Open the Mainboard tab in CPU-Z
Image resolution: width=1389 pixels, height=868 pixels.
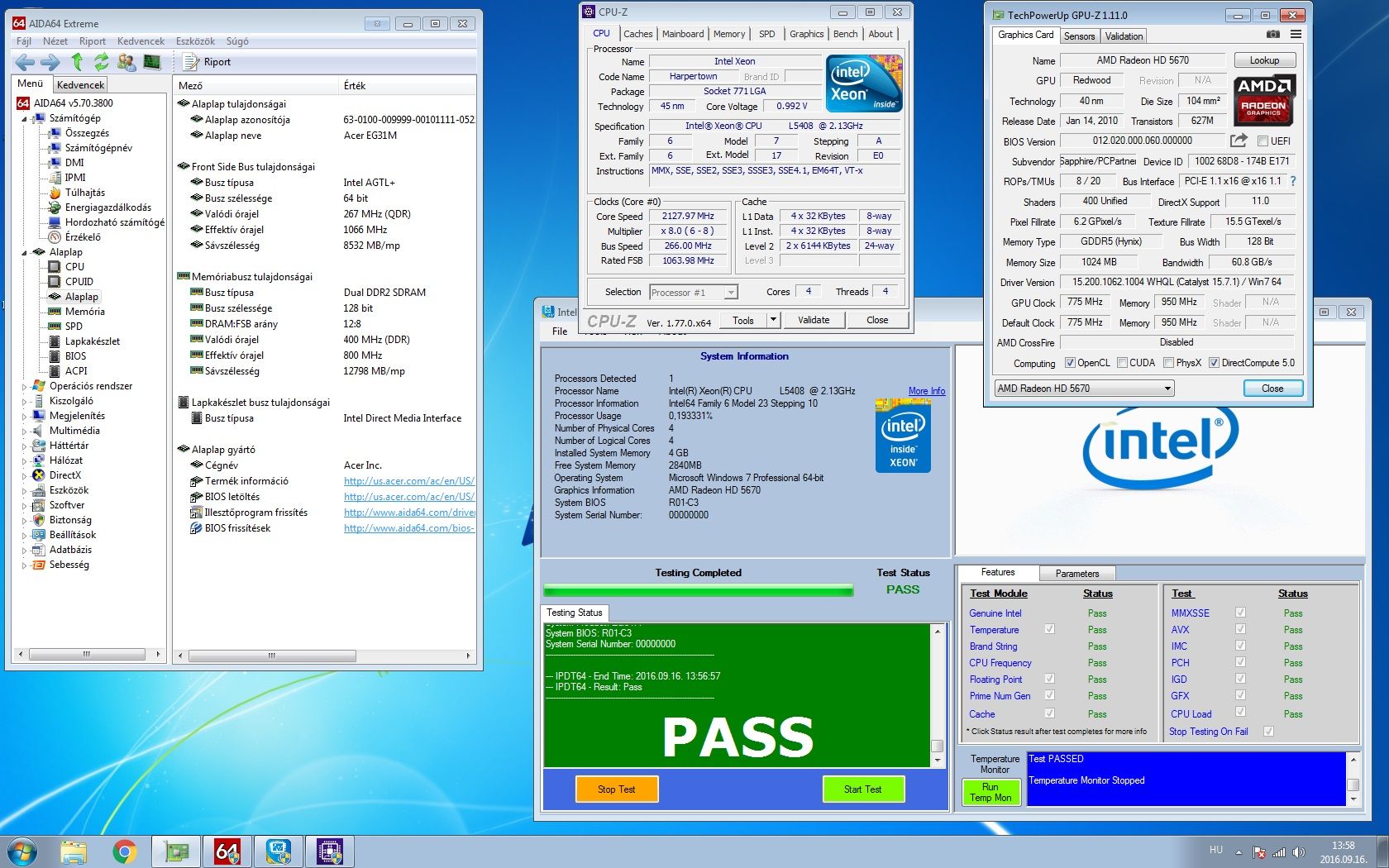(683, 34)
